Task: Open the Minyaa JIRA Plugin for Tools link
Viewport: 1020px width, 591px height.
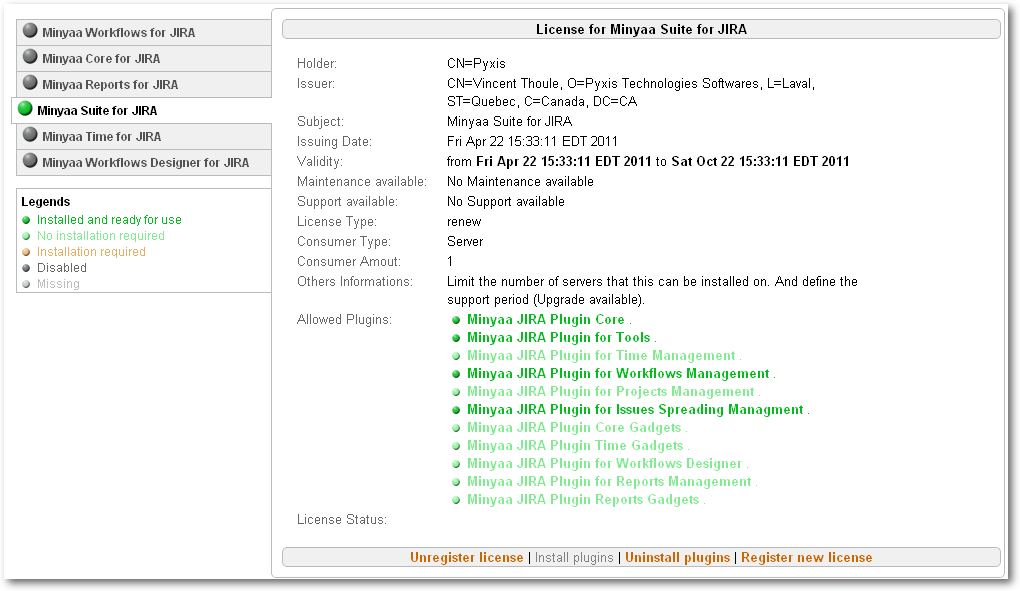Action: 559,338
